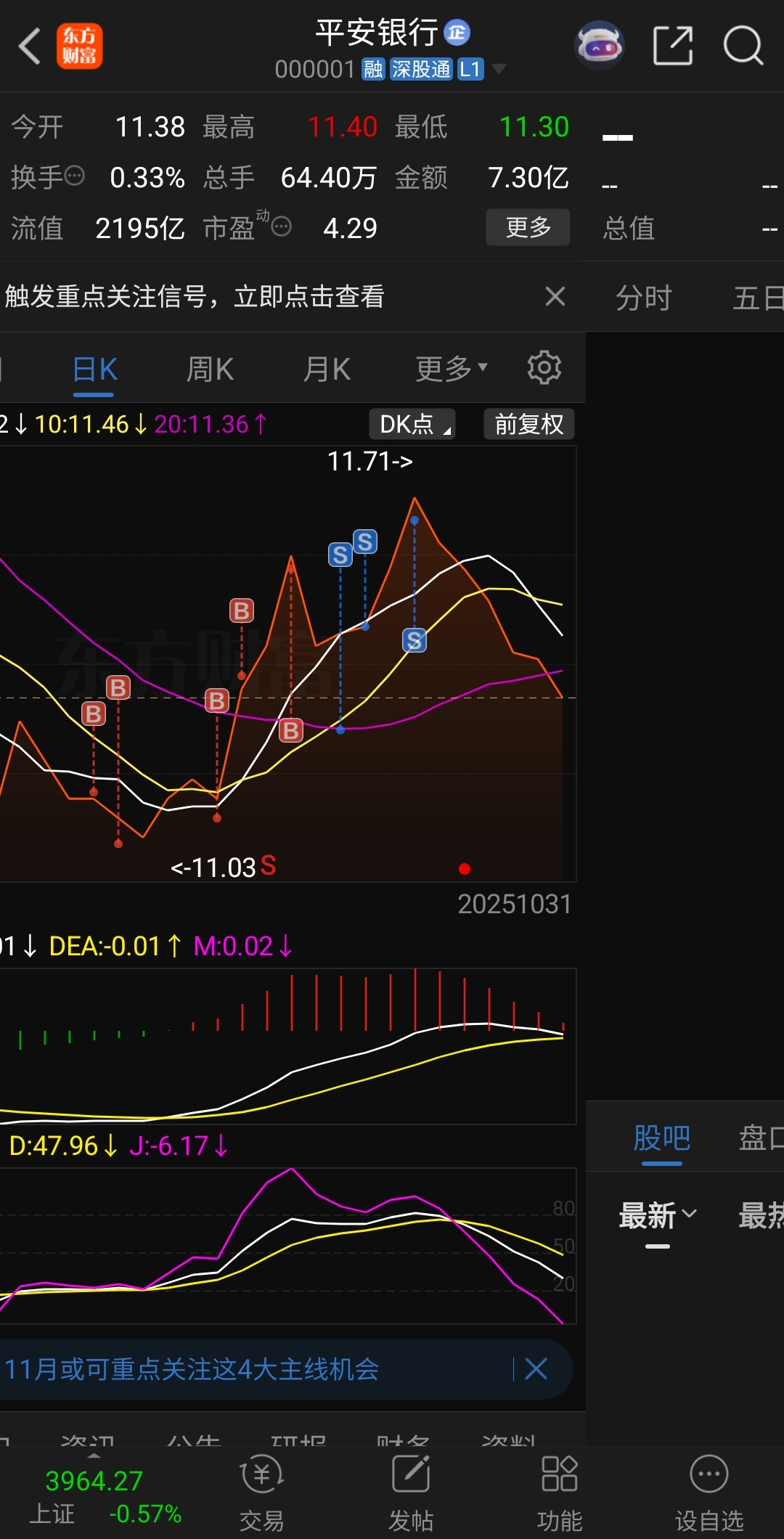Tap the 最高 11.40 value

pos(343,127)
